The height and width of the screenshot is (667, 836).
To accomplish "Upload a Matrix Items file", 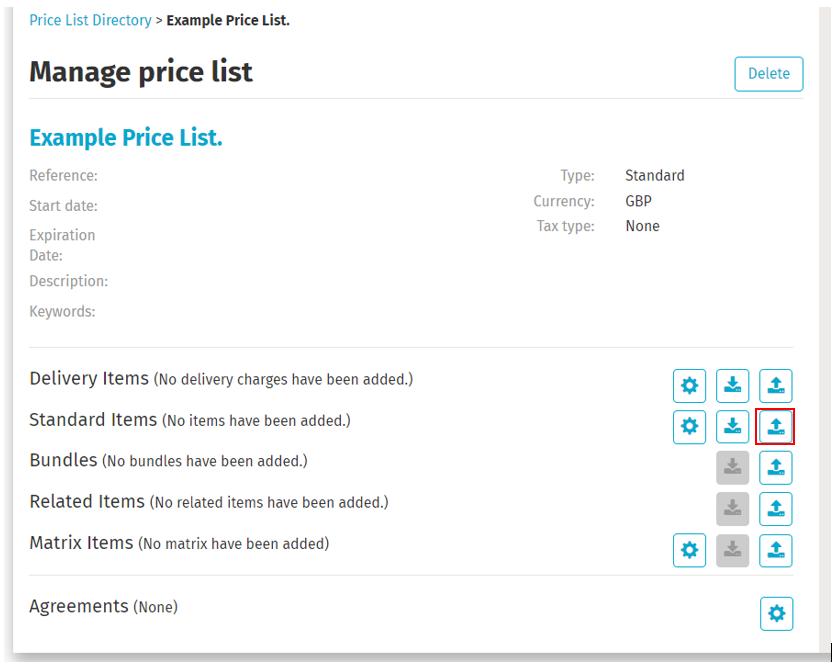I will [x=776, y=550].
